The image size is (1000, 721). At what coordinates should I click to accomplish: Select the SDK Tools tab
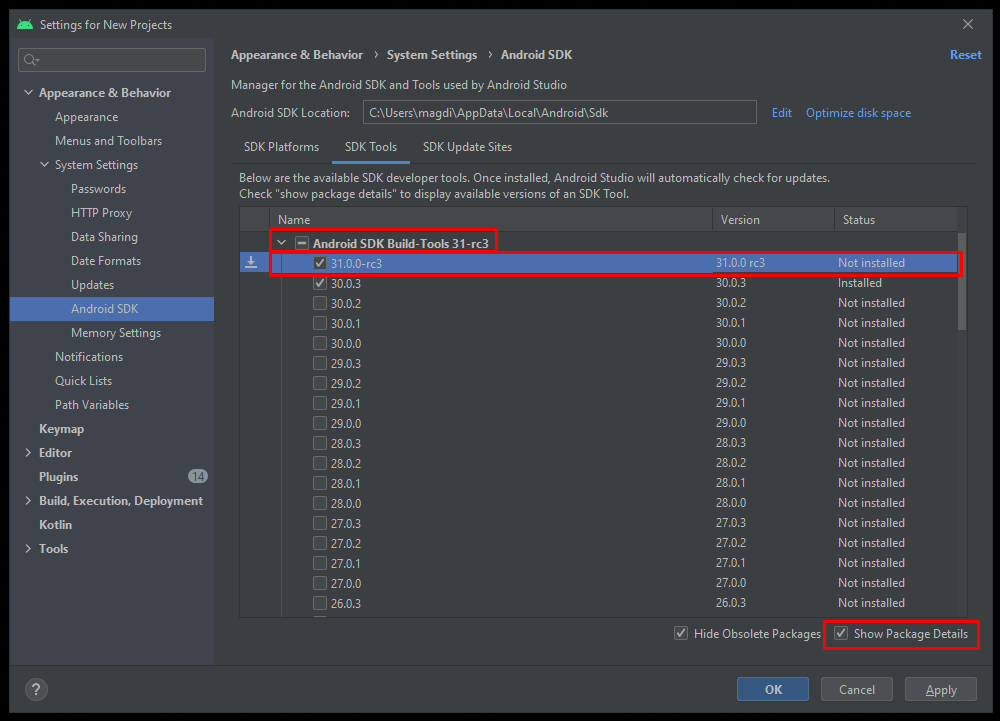[x=371, y=147]
